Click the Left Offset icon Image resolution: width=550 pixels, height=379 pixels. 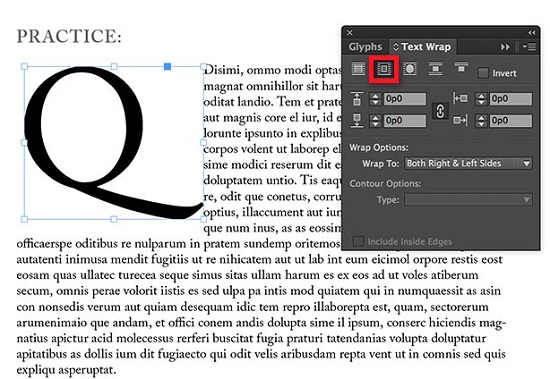[x=460, y=99]
